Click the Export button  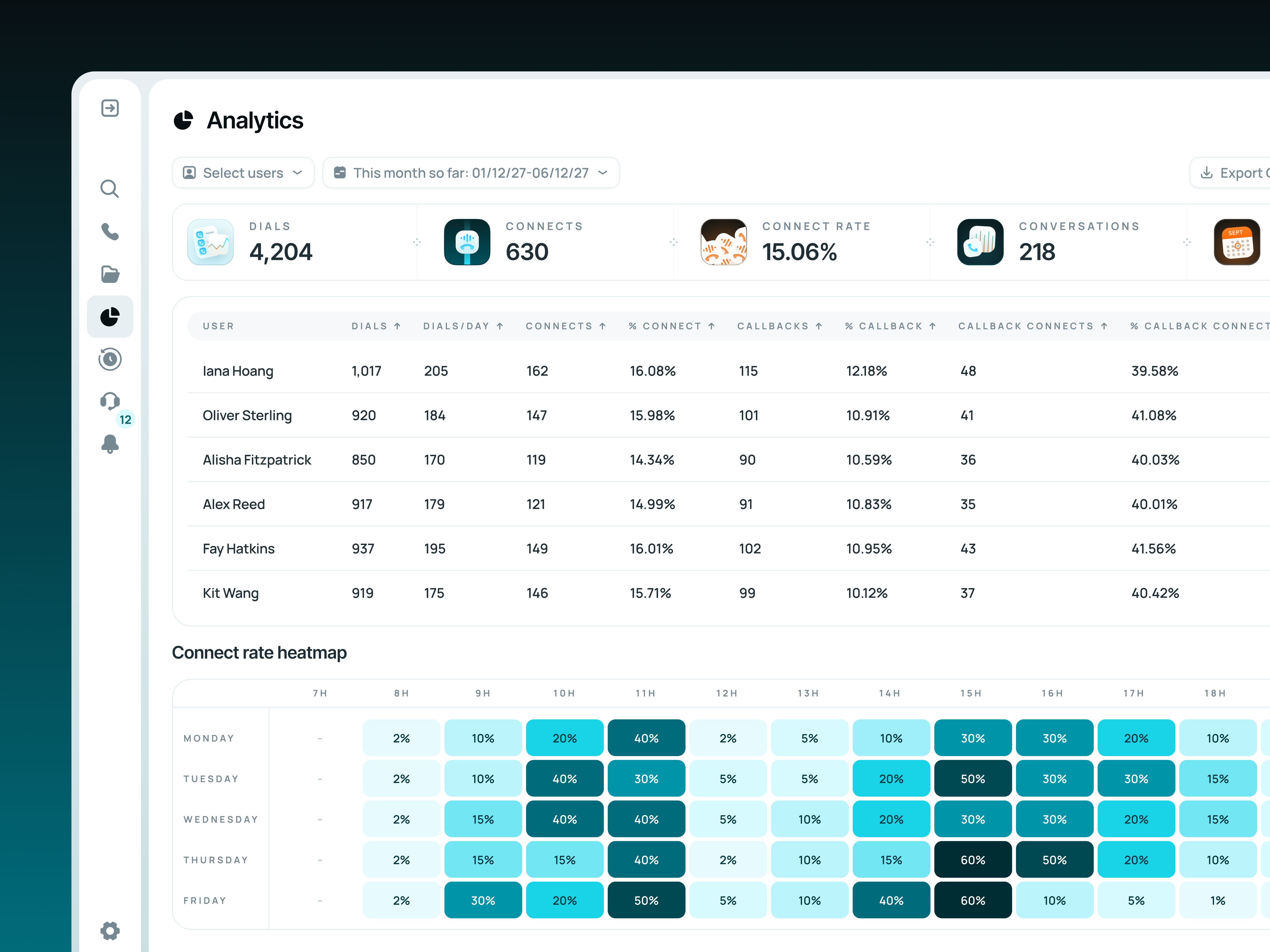(1230, 173)
